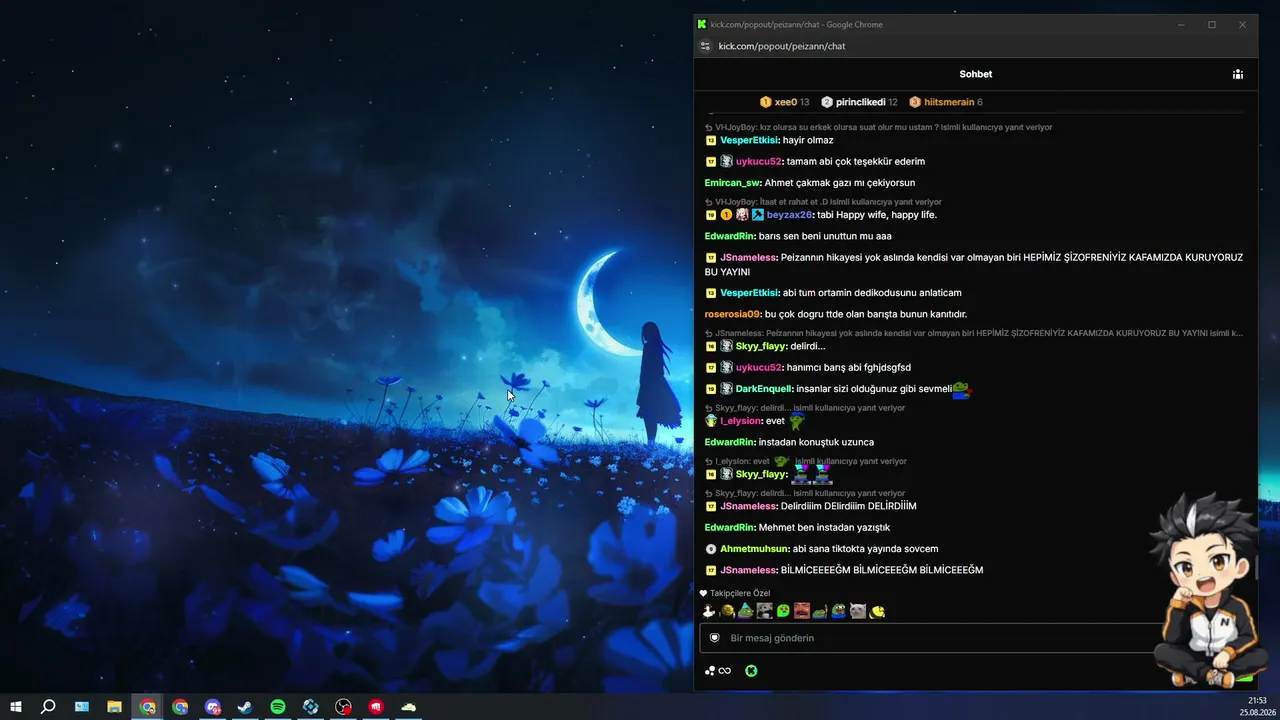
Task: Open channel points icon with infinity symbol
Action: click(x=718, y=671)
